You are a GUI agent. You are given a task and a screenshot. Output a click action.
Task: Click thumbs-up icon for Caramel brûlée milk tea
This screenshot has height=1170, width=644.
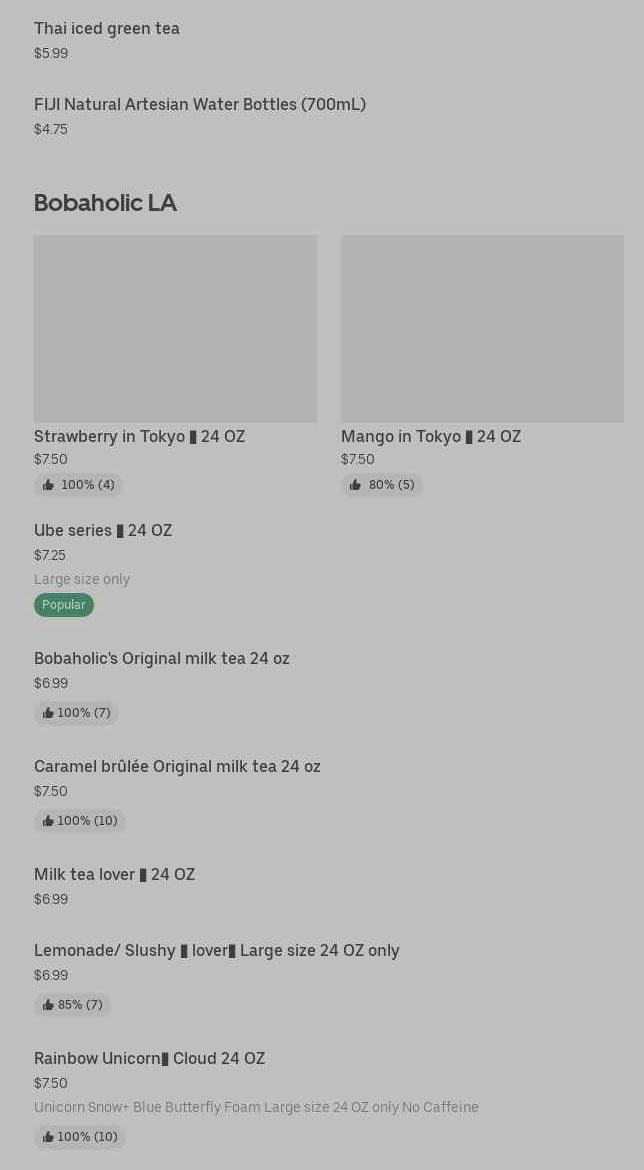pyautogui.click(x=48, y=821)
